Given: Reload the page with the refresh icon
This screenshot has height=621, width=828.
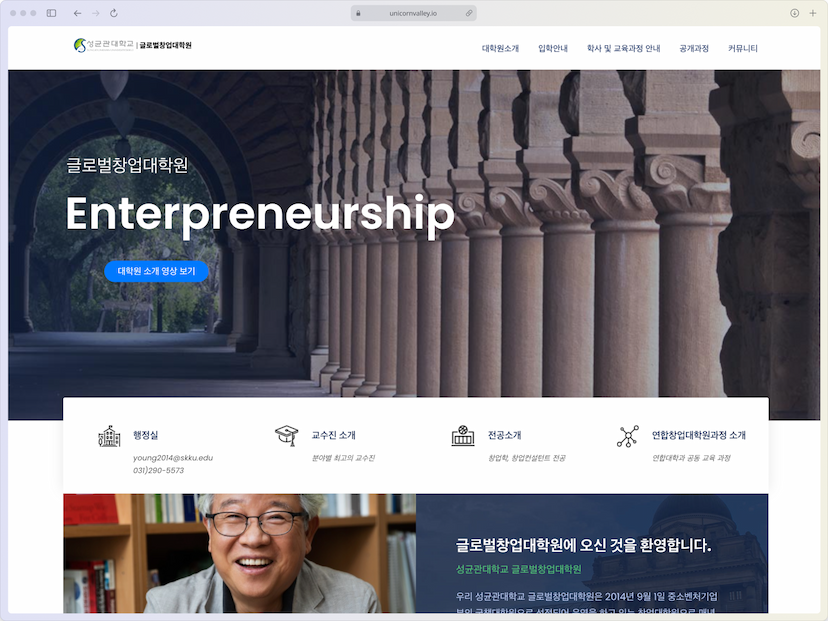Looking at the screenshot, I should [114, 13].
